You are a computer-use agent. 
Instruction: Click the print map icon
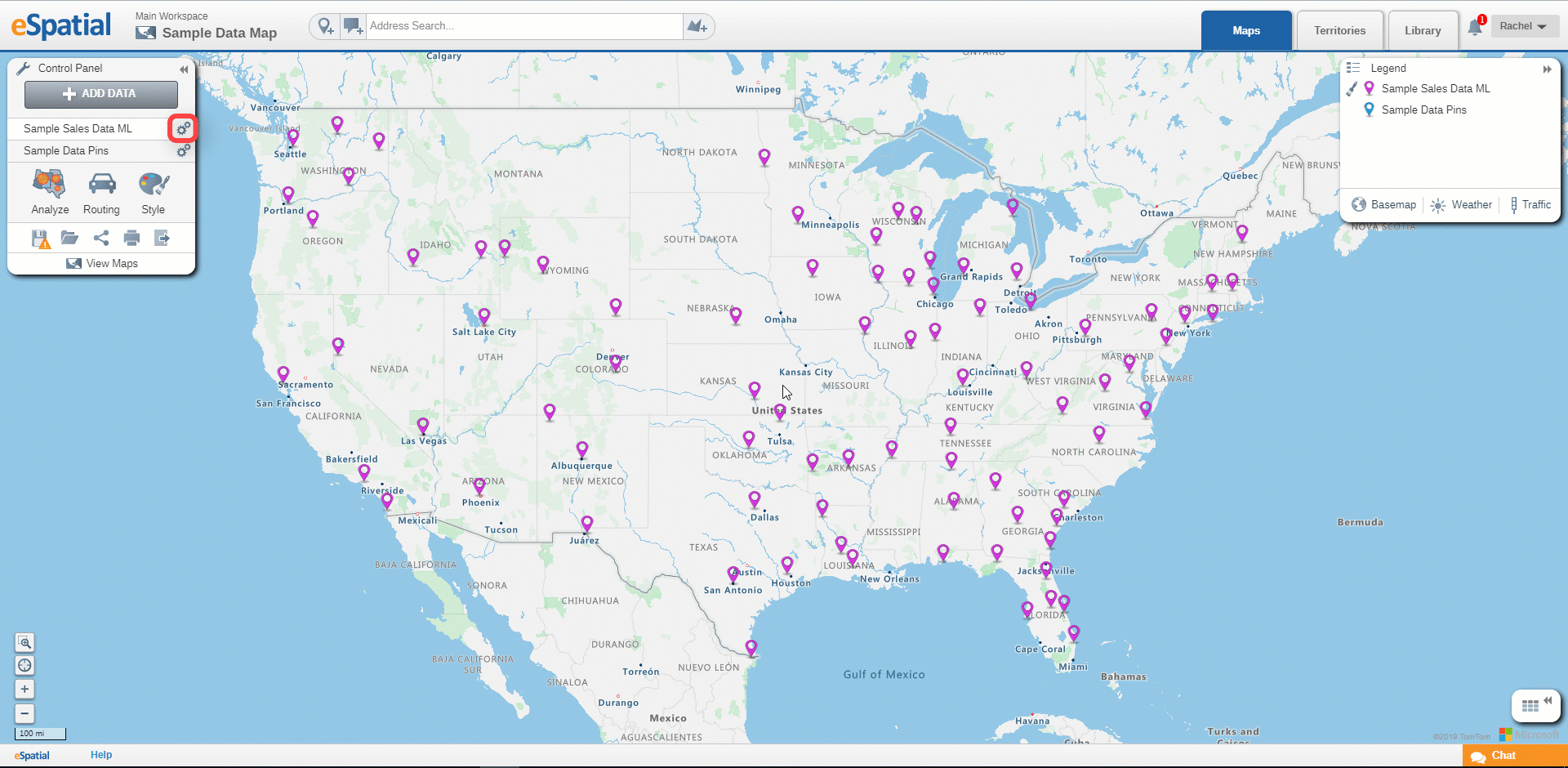coord(131,238)
